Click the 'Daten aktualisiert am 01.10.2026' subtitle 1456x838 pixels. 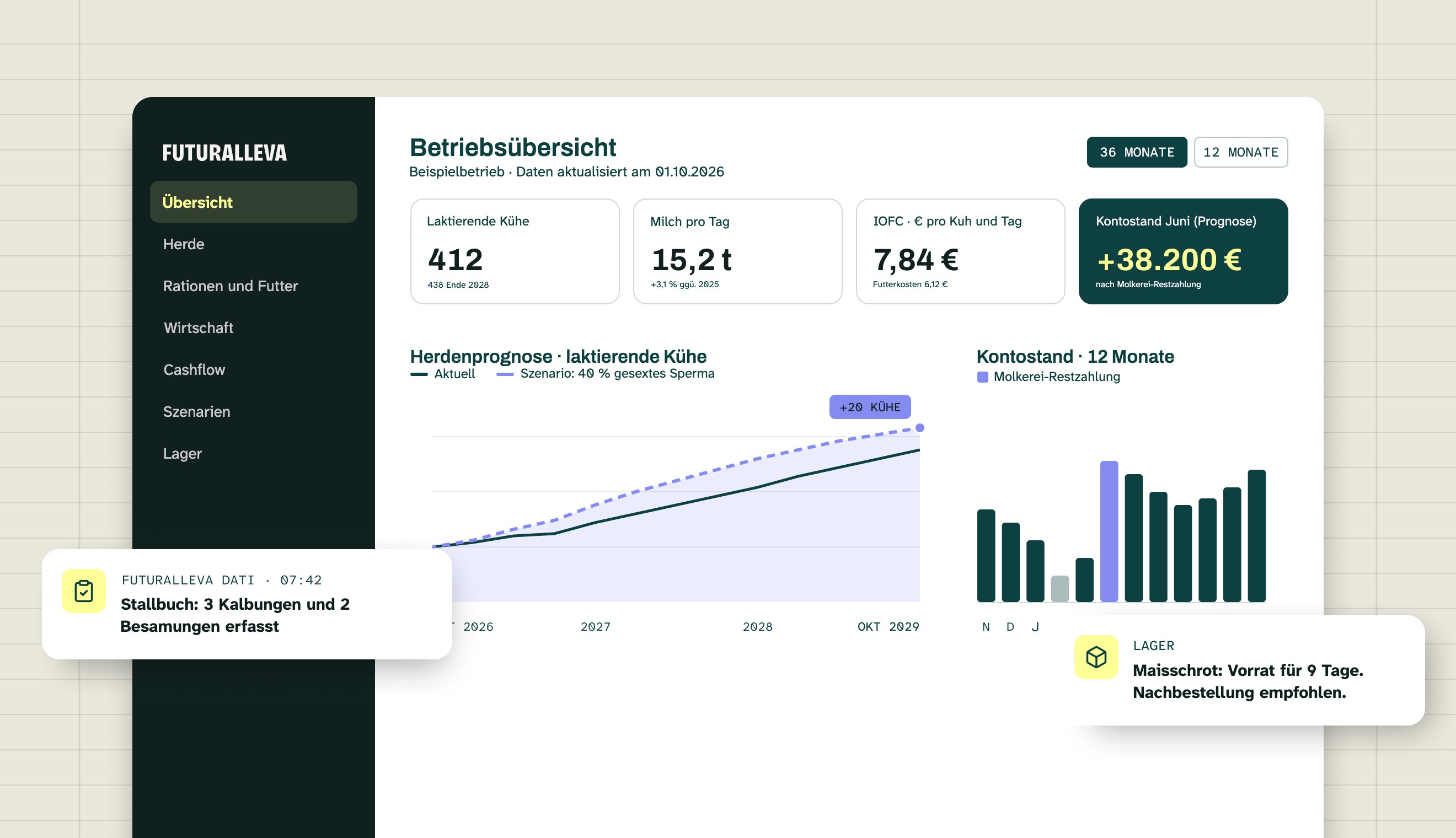tap(619, 171)
